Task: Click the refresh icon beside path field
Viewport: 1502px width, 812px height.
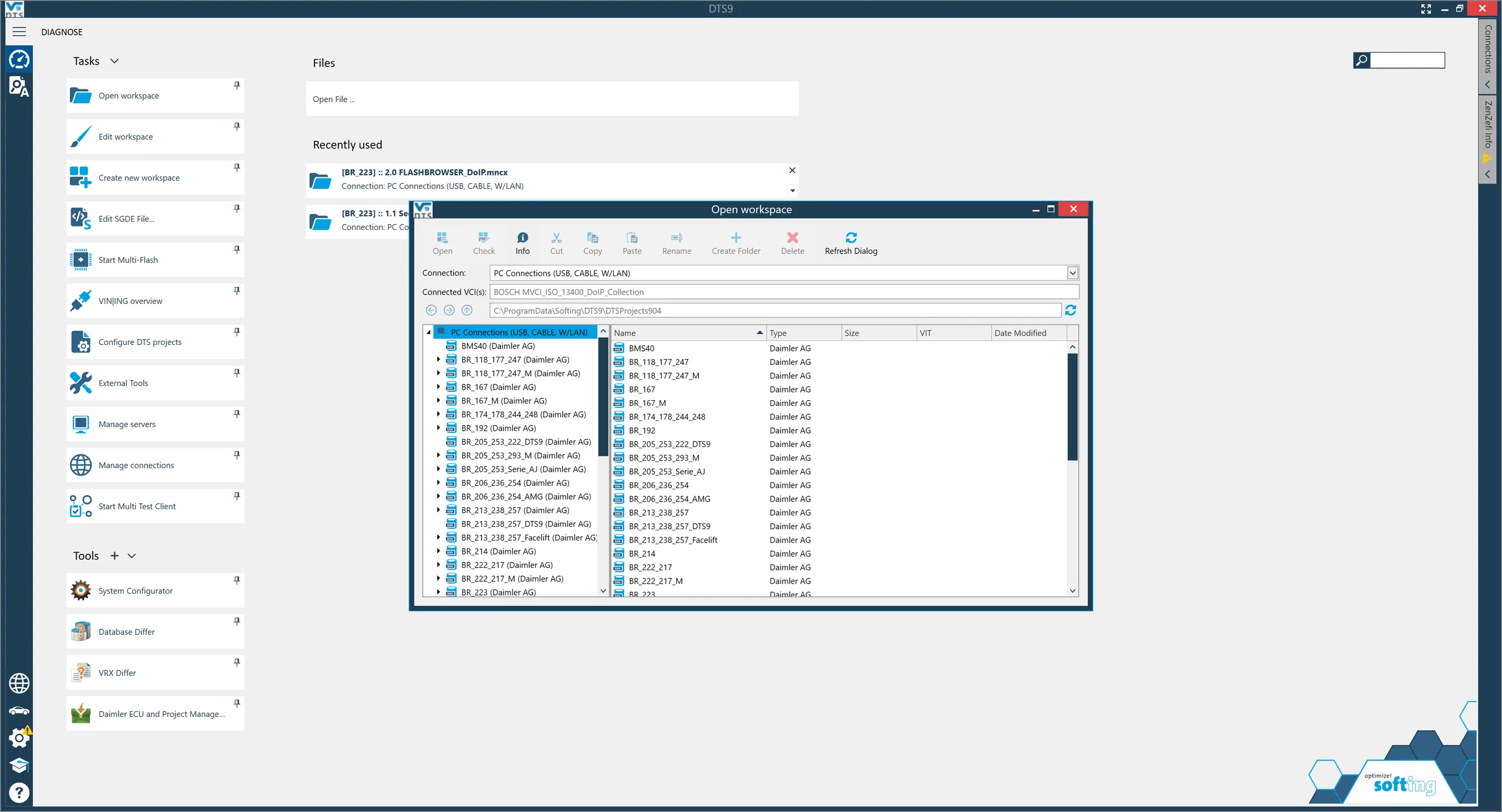Action: [1070, 310]
